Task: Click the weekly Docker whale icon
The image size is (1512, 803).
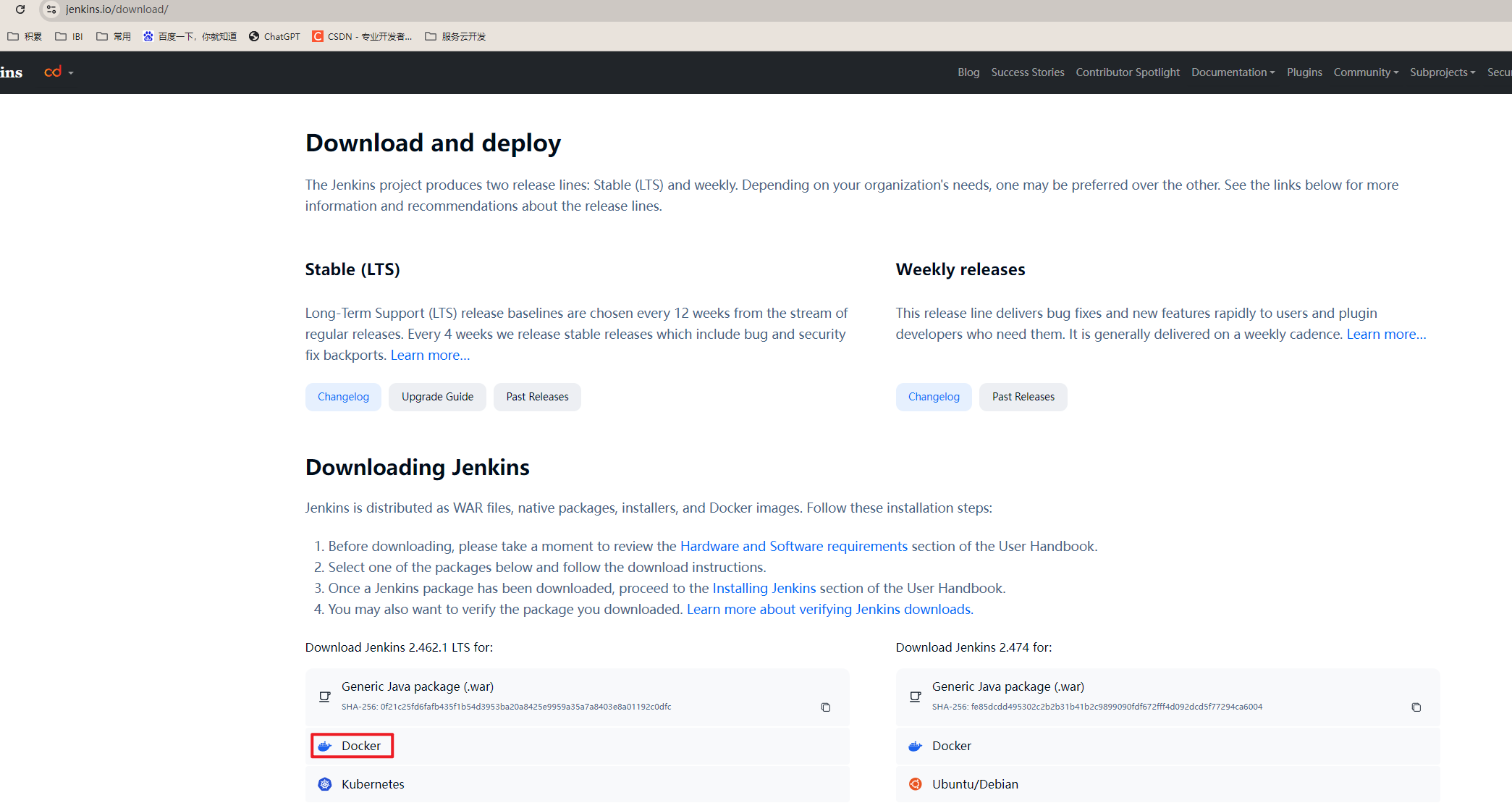Action: point(916,746)
